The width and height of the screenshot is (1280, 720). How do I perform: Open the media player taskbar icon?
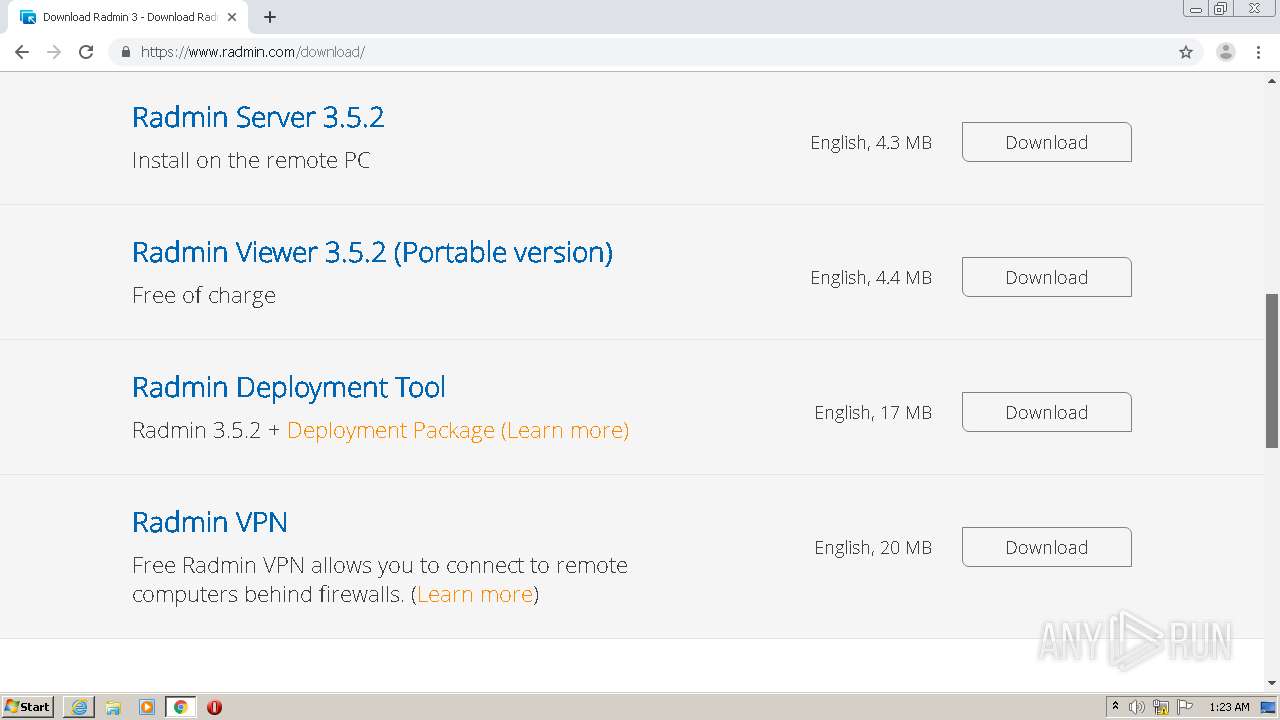pos(147,707)
